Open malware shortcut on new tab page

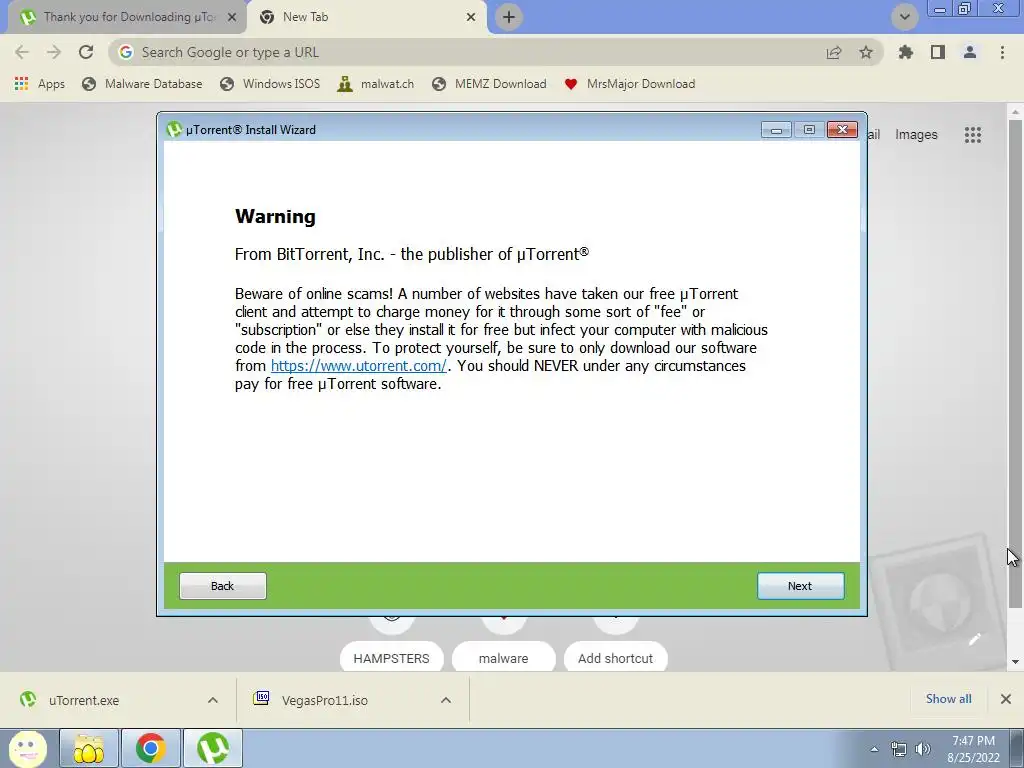503,658
